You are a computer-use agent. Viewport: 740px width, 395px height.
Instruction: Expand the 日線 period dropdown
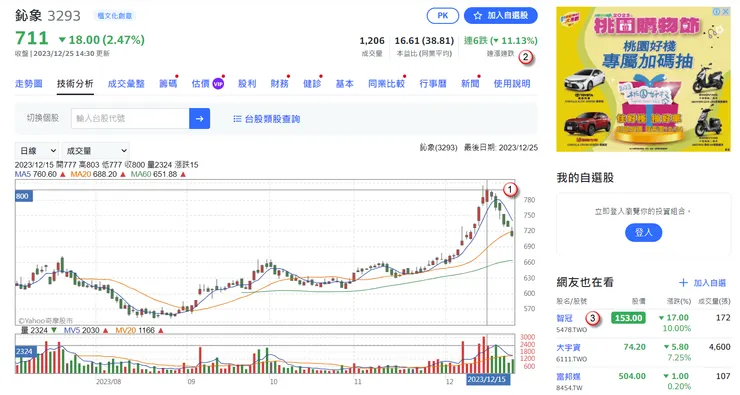point(37,151)
